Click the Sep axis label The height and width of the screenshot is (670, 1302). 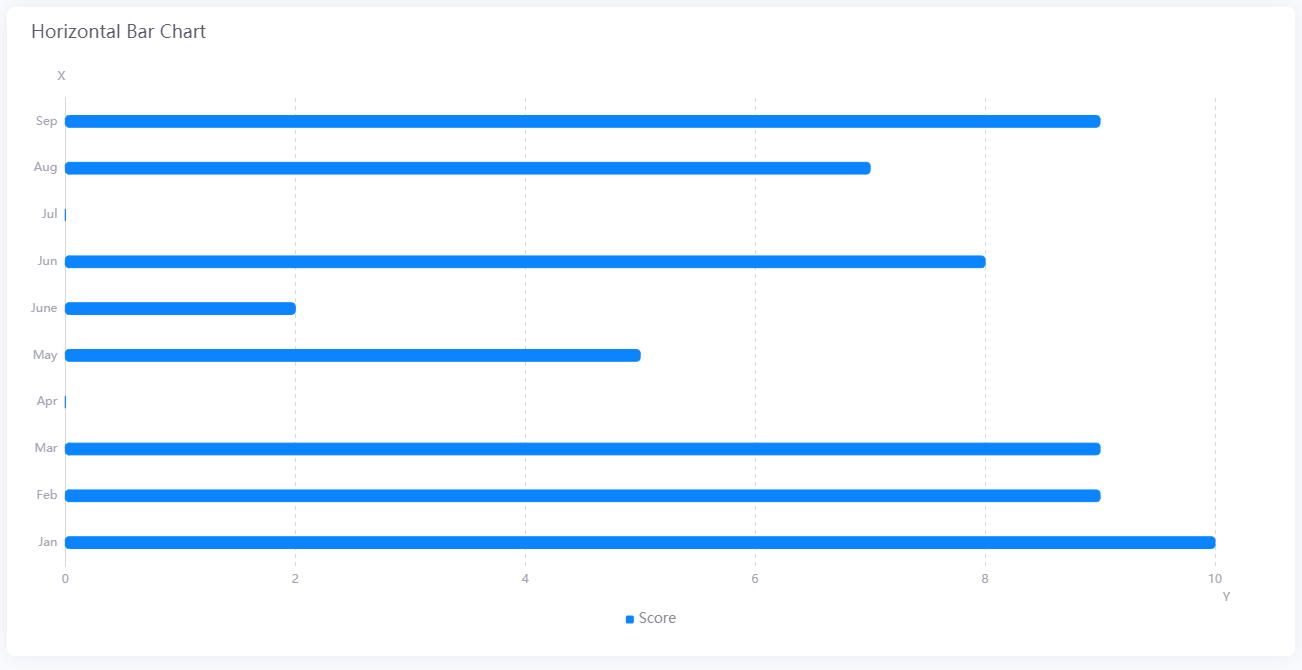[x=46, y=121]
